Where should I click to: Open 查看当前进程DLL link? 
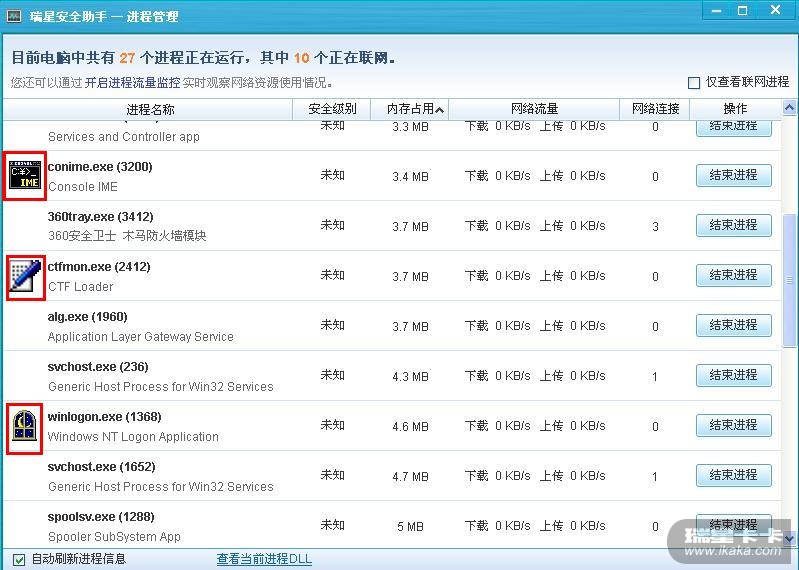[264, 559]
